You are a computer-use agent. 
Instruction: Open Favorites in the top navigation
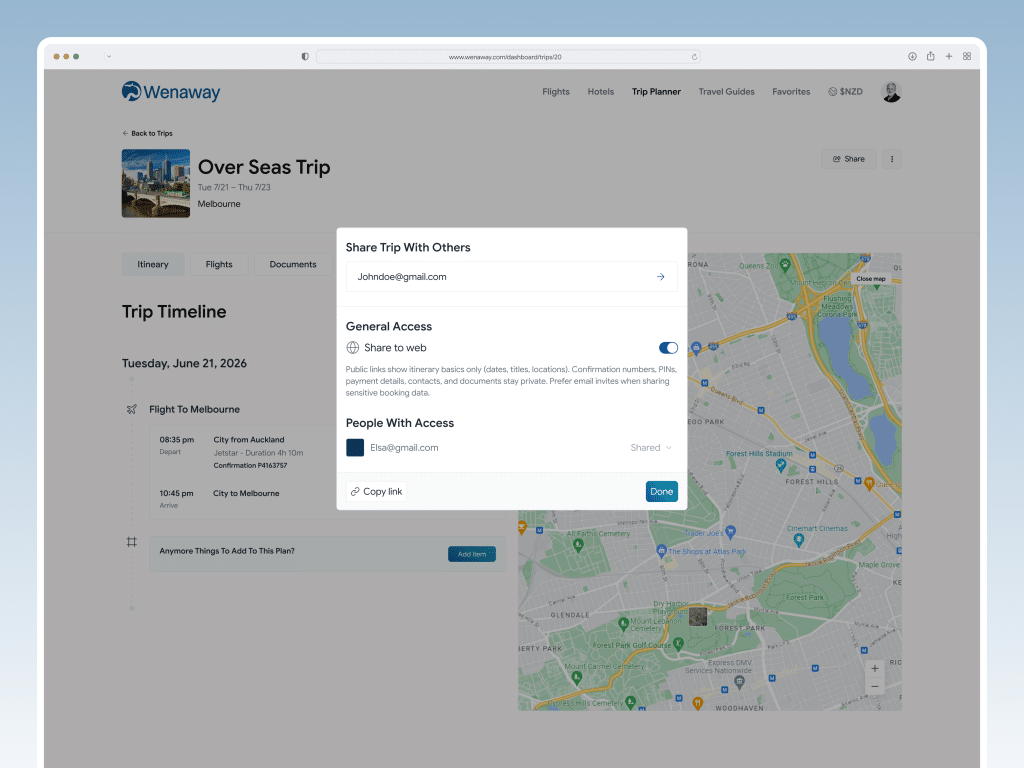[791, 92]
